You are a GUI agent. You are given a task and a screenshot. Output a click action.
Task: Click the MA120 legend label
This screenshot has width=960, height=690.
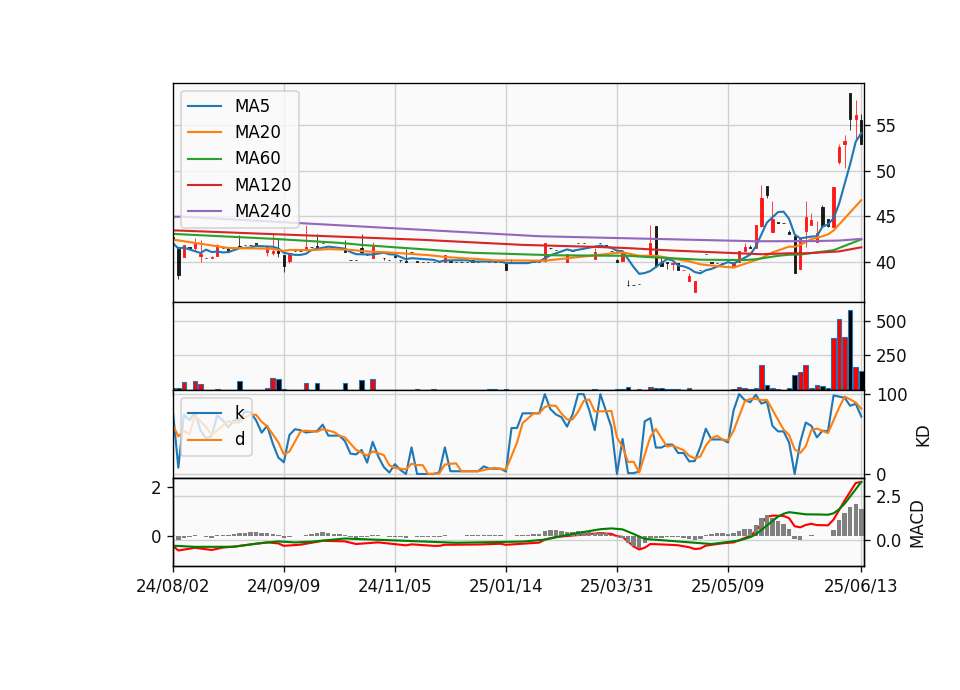[263, 185]
